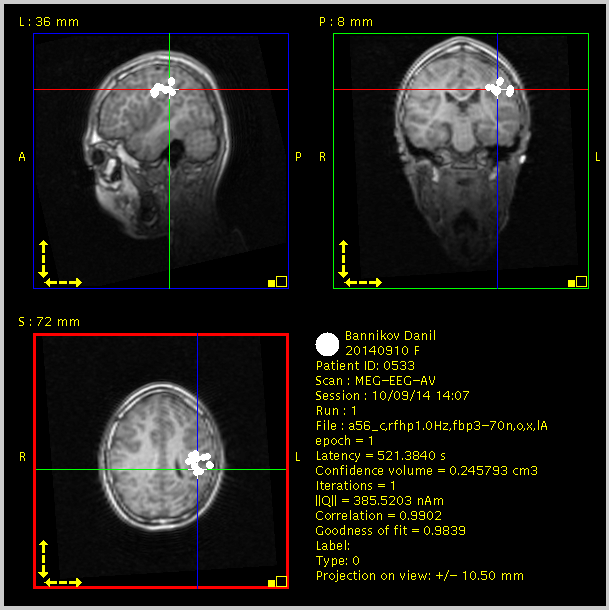Click the small filled square in axial view
This screenshot has width=609, height=610.
pos(272,583)
